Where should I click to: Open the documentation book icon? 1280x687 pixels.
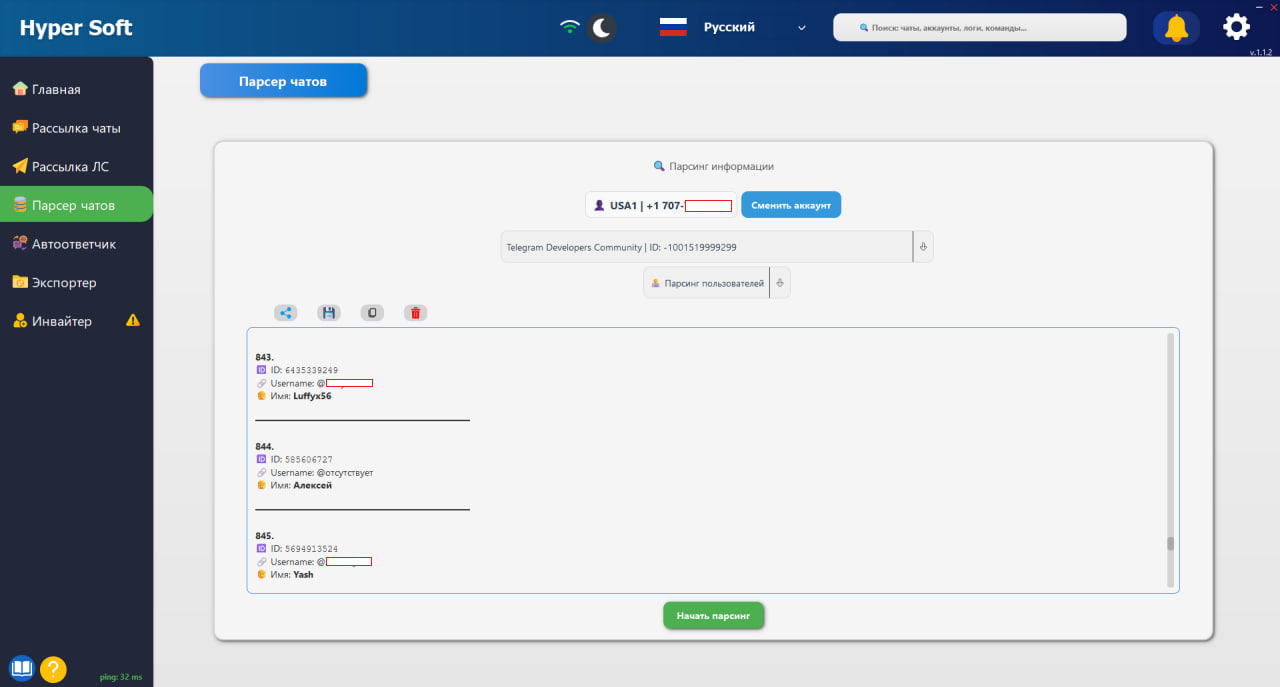pos(22,668)
